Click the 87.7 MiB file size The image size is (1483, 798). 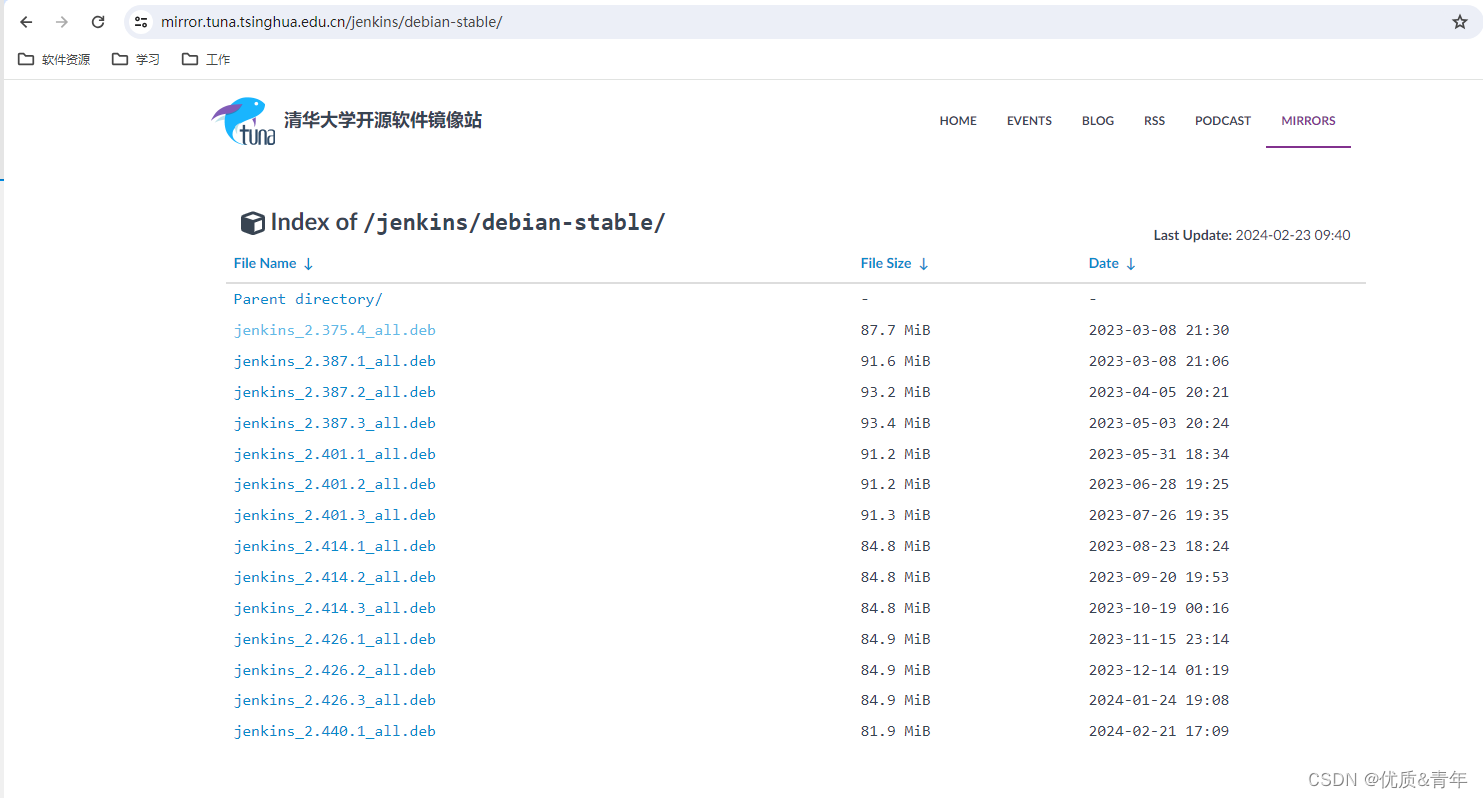(896, 330)
